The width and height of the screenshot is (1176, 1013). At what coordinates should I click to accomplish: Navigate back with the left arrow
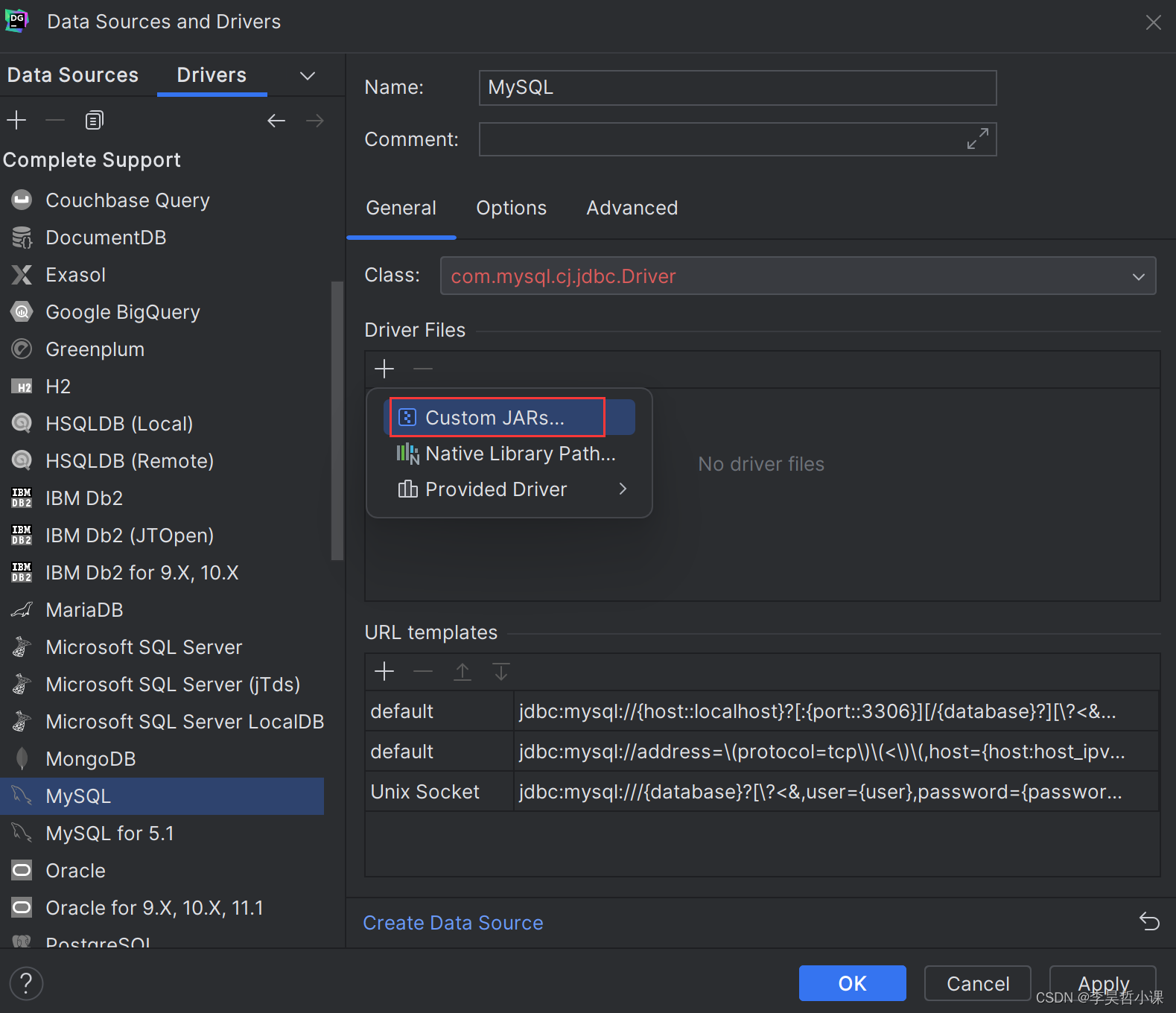[x=276, y=120]
